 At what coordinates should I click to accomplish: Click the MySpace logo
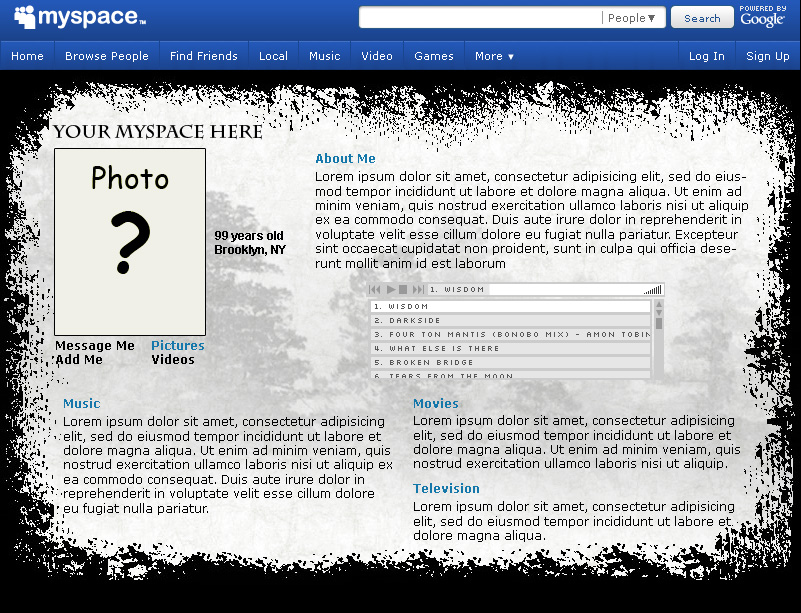click(x=80, y=17)
